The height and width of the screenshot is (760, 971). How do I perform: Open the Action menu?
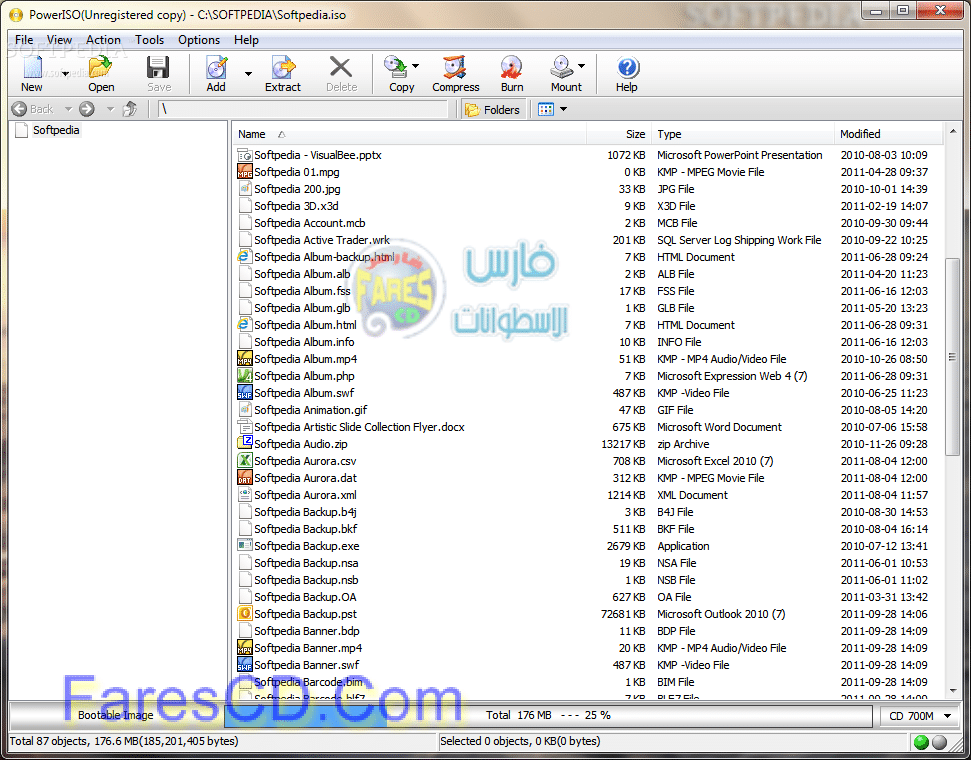click(103, 40)
